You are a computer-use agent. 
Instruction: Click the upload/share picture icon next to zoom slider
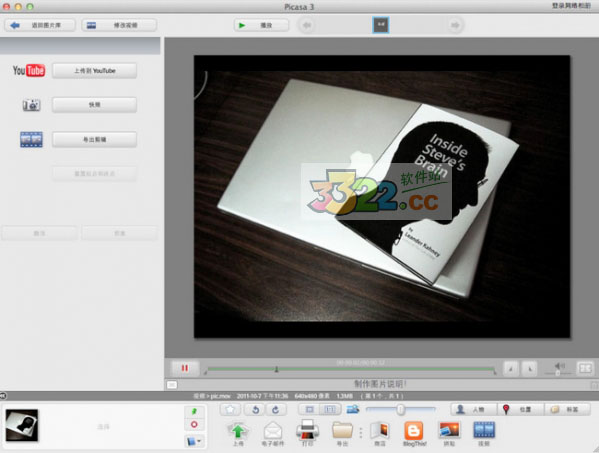point(353,409)
